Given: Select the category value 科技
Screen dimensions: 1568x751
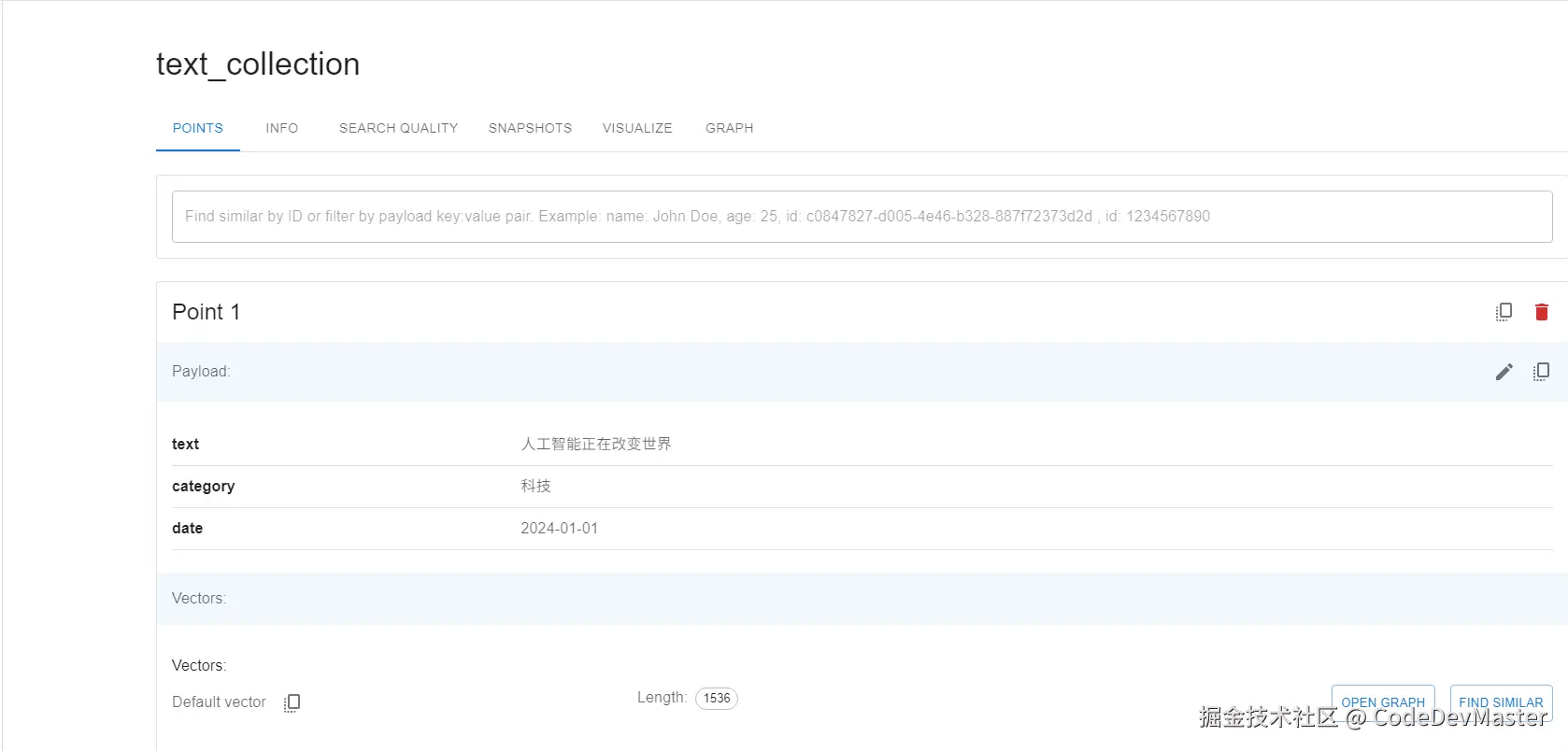Looking at the screenshot, I should (x=535, y=486).
